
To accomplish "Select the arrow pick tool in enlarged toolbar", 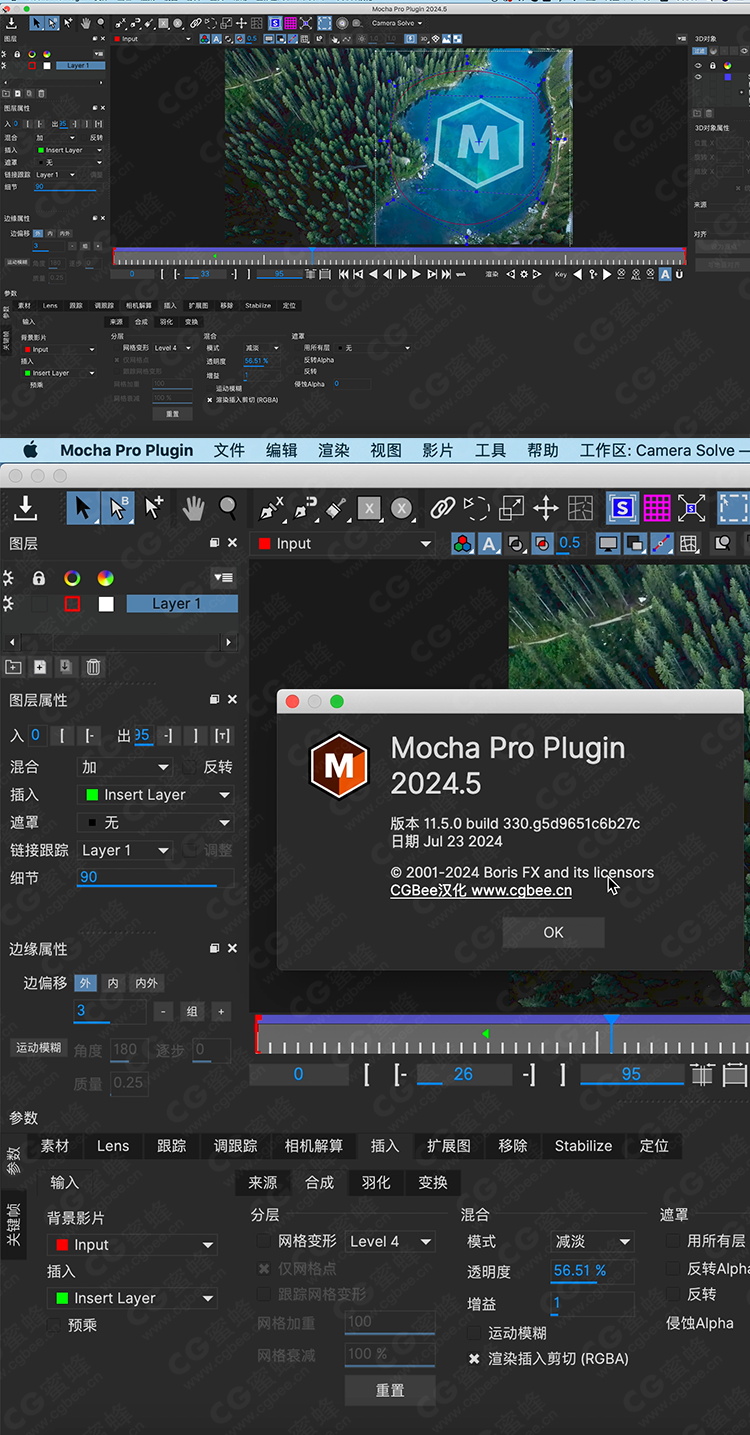I will 82,508.
